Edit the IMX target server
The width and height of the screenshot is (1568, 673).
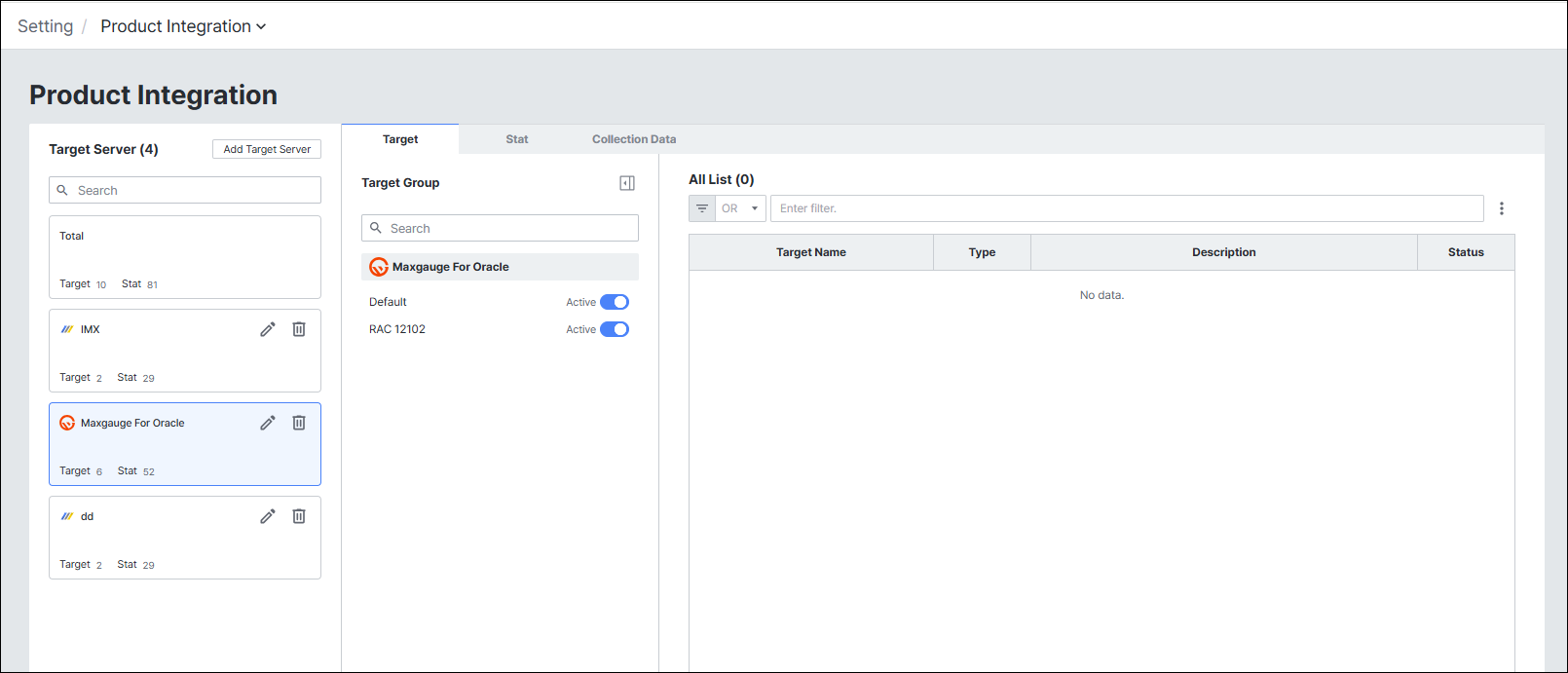pos(268,329)
